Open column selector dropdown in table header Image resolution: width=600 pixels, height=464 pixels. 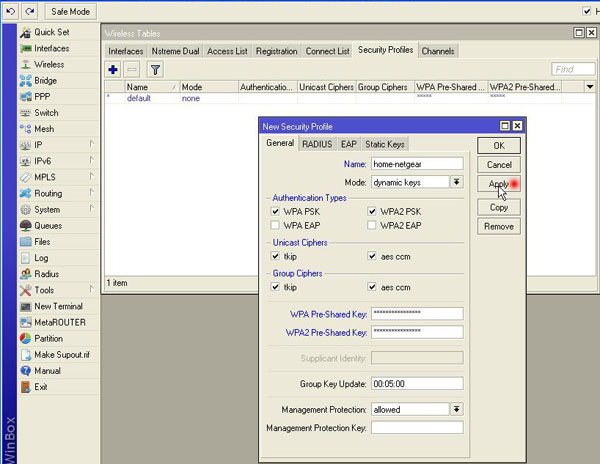coord(590,87)
